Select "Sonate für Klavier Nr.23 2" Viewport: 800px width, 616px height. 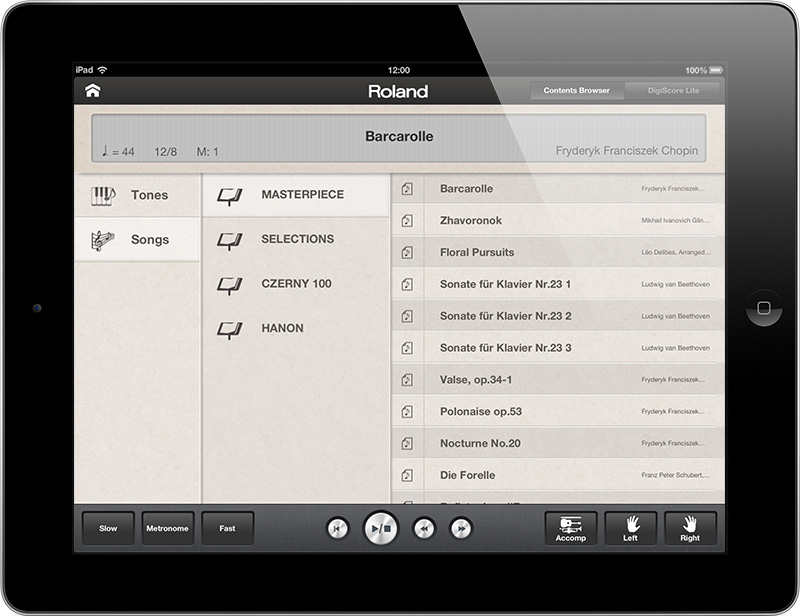(558, 316)
